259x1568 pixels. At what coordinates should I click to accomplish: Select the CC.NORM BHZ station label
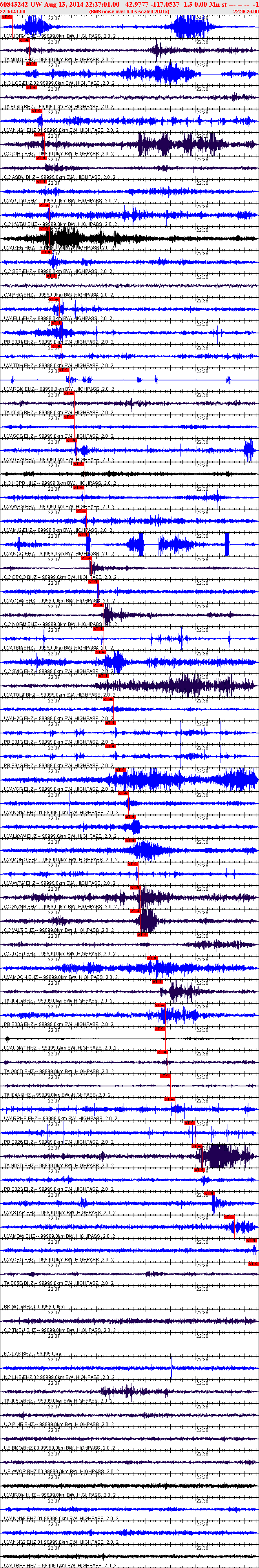pyautogui.click(x=60, y=624)
